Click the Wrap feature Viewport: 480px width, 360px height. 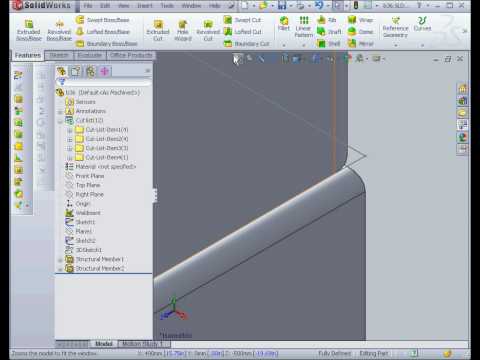360,20
